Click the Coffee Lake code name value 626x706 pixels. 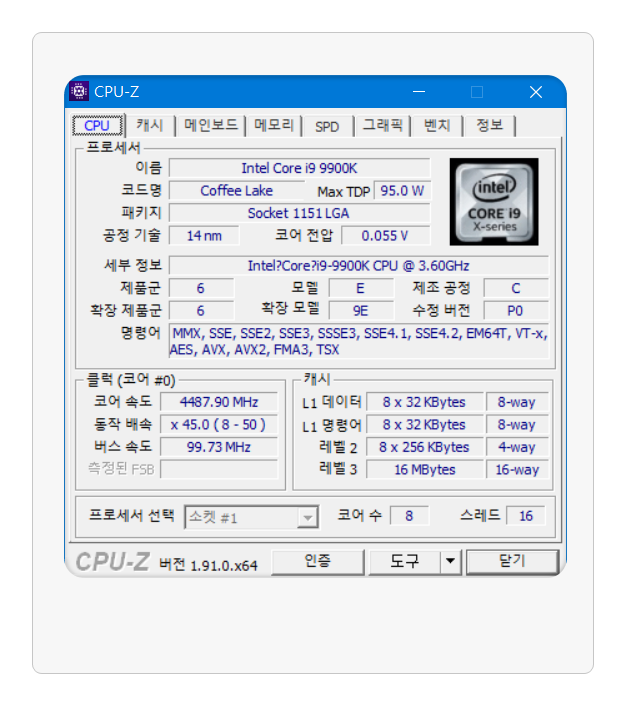click(x=237, y=190)
